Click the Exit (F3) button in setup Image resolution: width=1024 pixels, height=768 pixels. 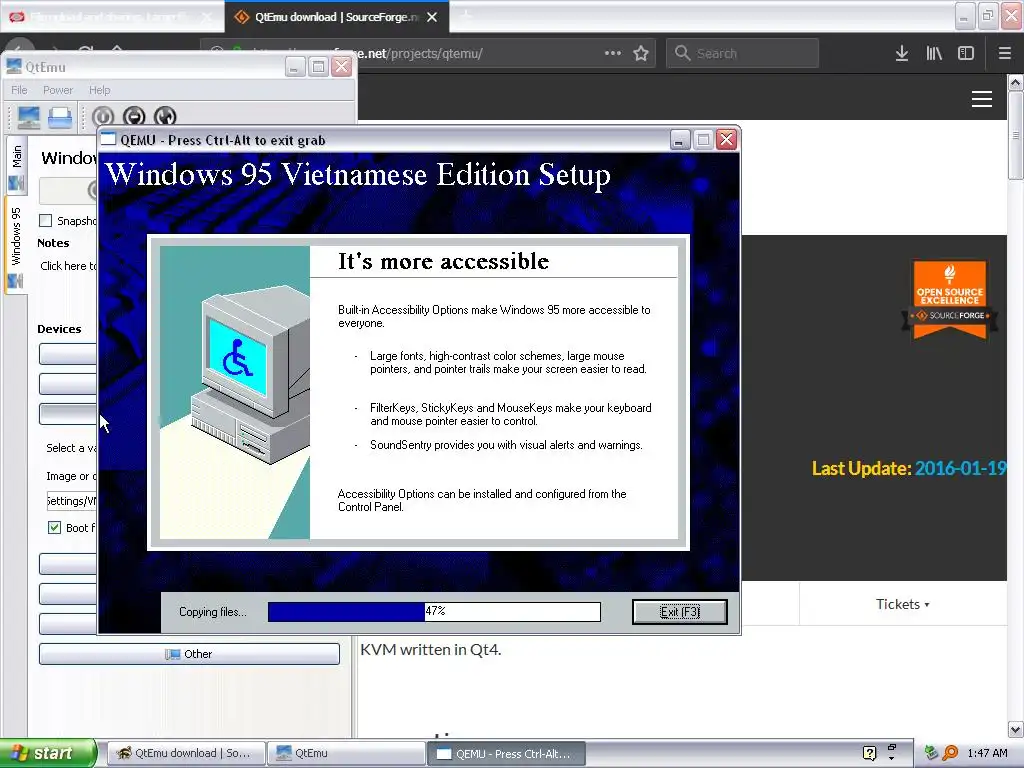click(x=679, y=612)
